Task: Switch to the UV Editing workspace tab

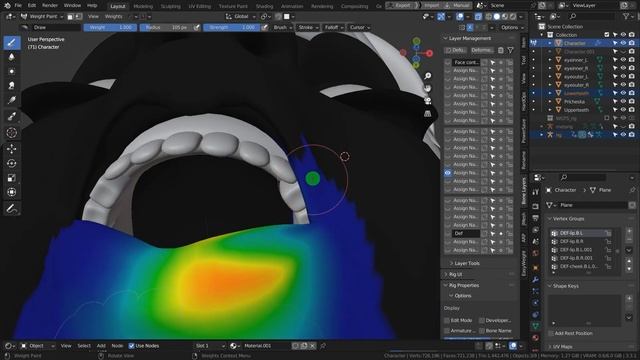Action: point(200,6)
